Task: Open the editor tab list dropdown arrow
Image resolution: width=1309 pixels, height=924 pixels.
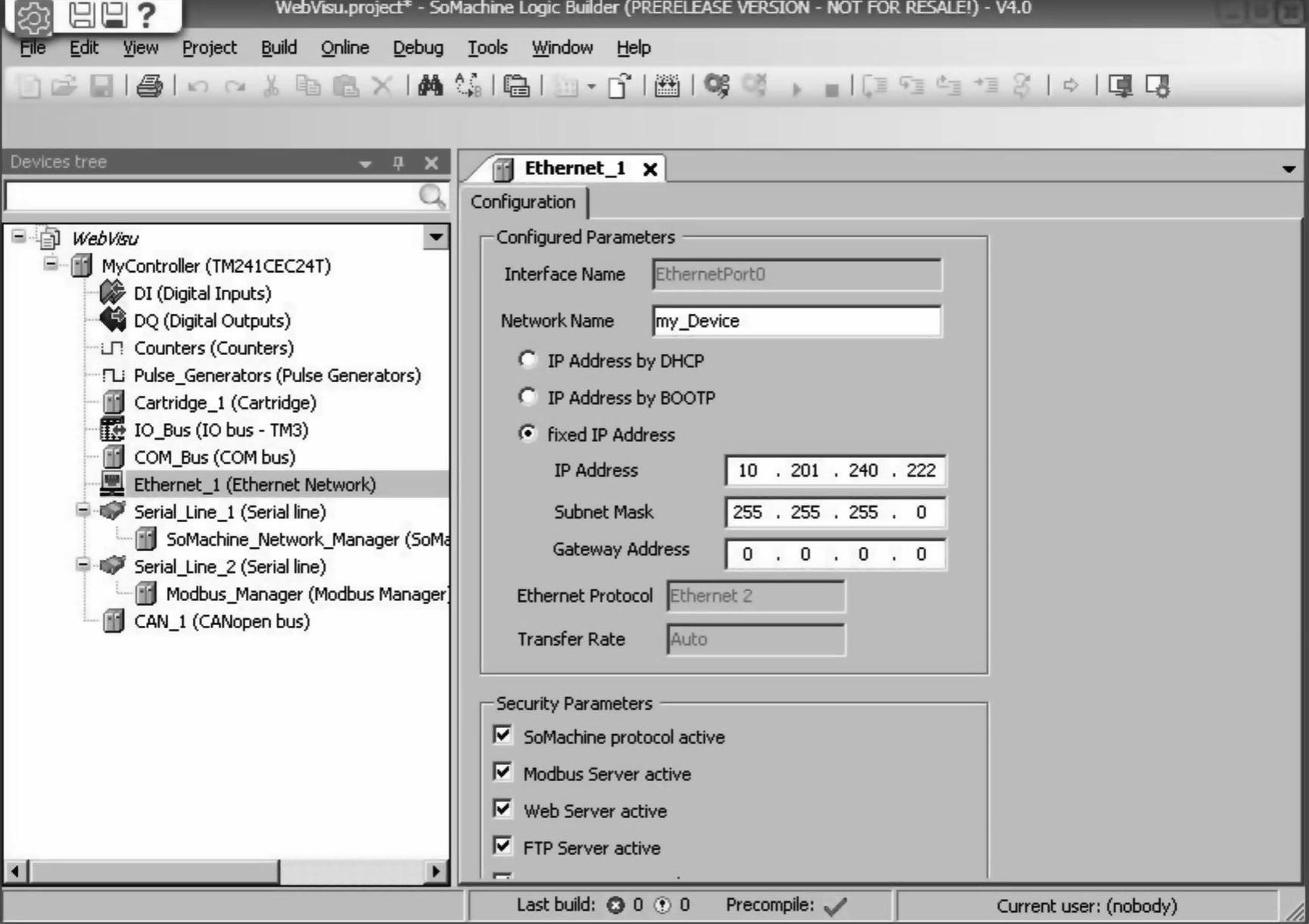Action: point(1289,170)
